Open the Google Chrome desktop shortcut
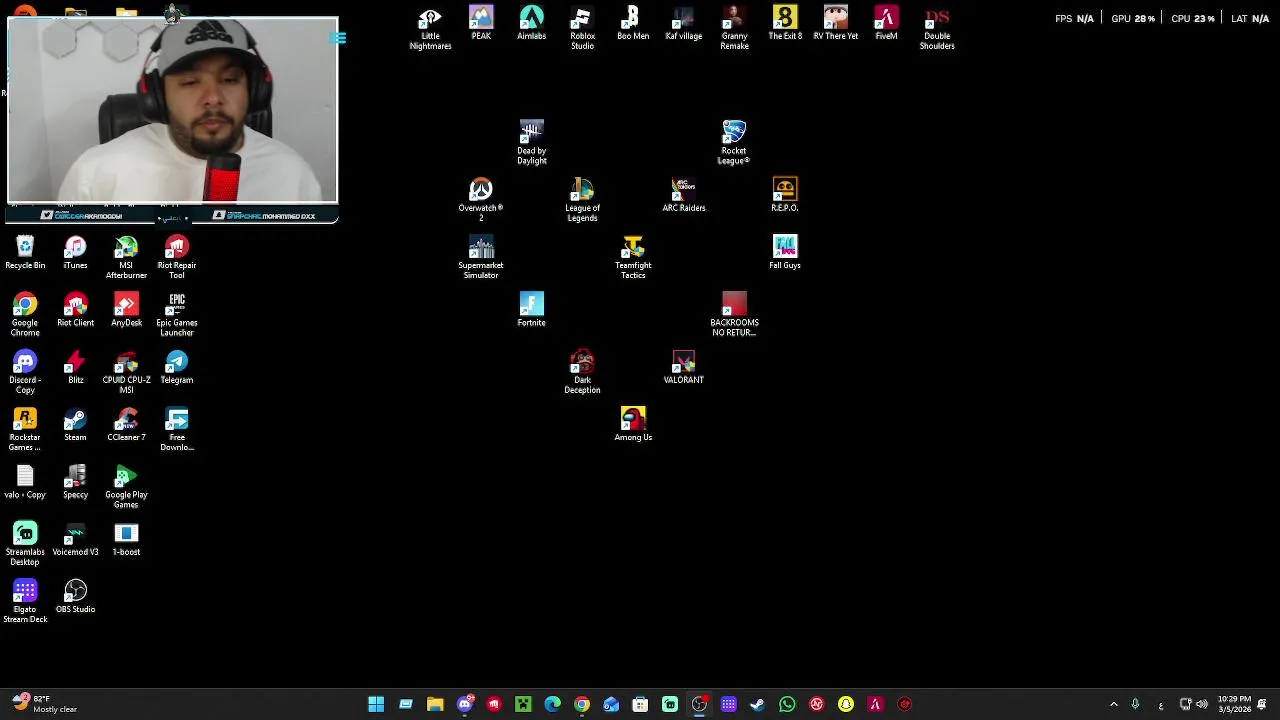 (25, 315)
